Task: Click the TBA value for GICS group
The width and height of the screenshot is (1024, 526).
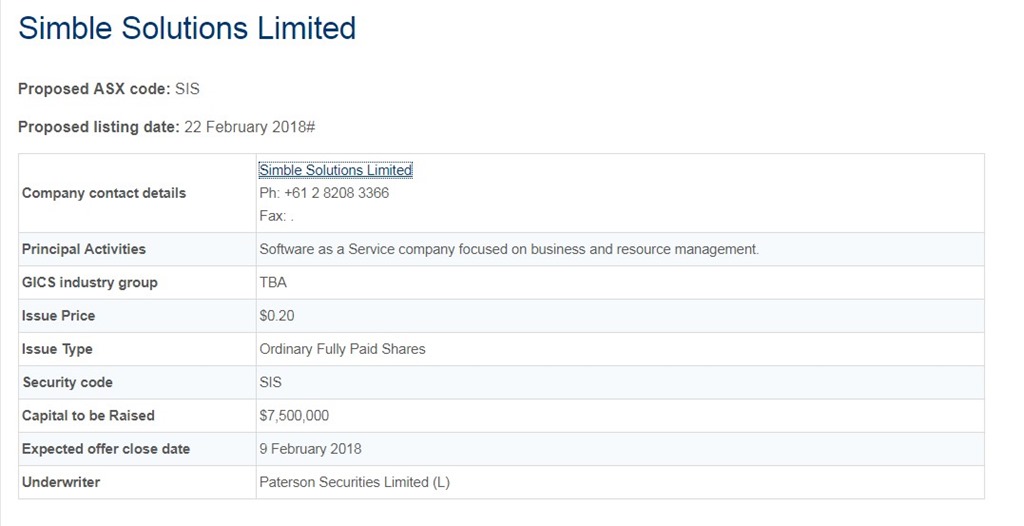Action: click(273, 283)
